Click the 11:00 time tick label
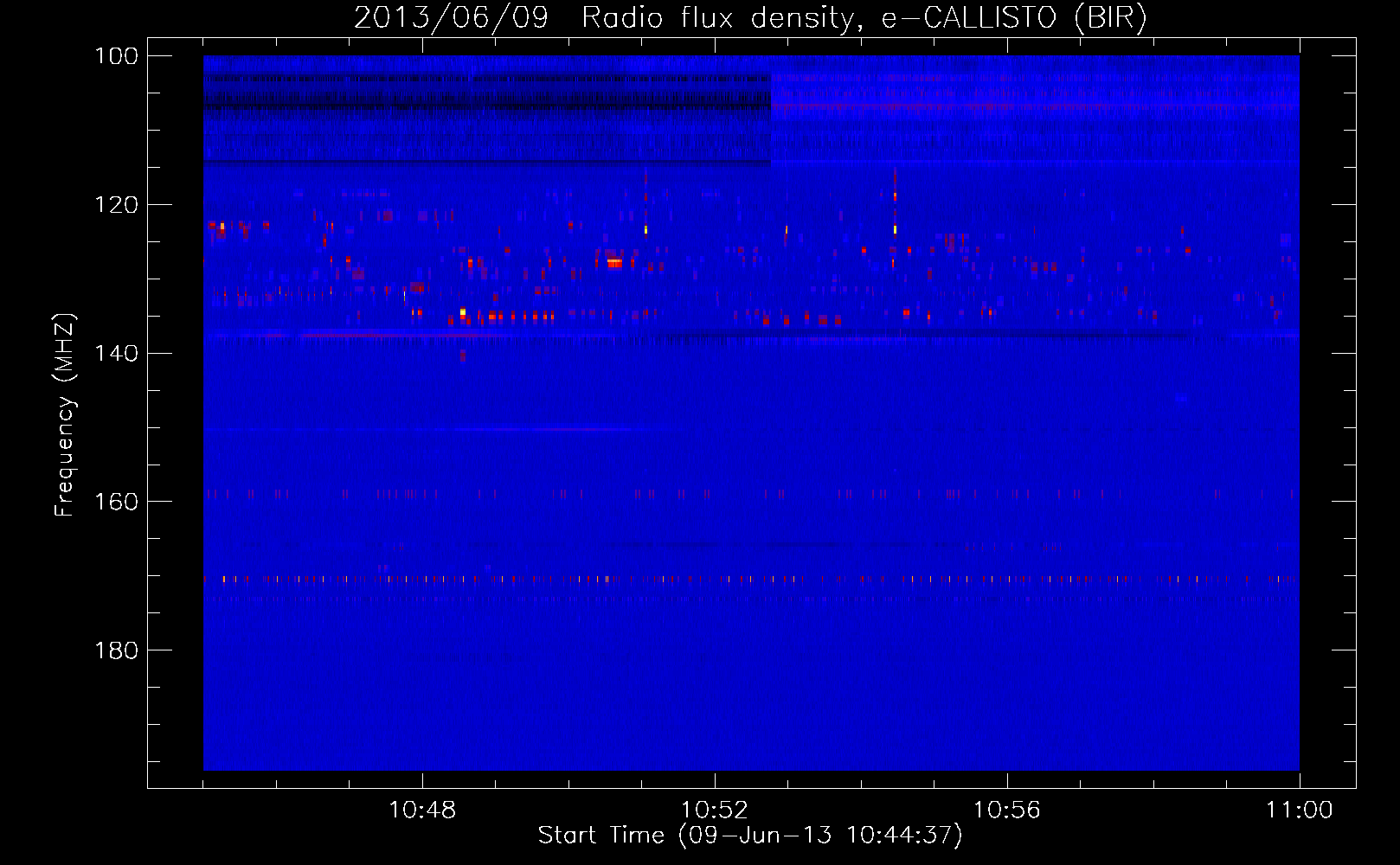Screen dimensions: 1400x865 click(x=1300, y=811)
